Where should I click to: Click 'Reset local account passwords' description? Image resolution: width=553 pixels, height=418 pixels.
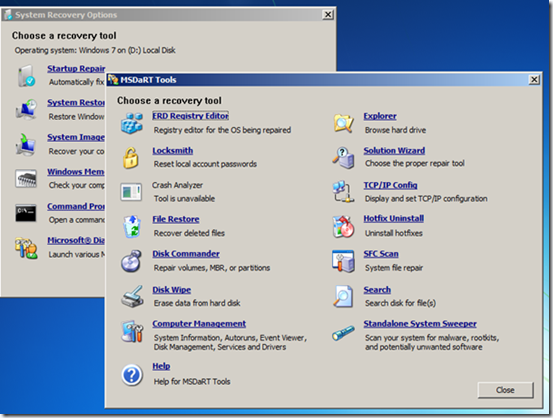click(205, 164)
